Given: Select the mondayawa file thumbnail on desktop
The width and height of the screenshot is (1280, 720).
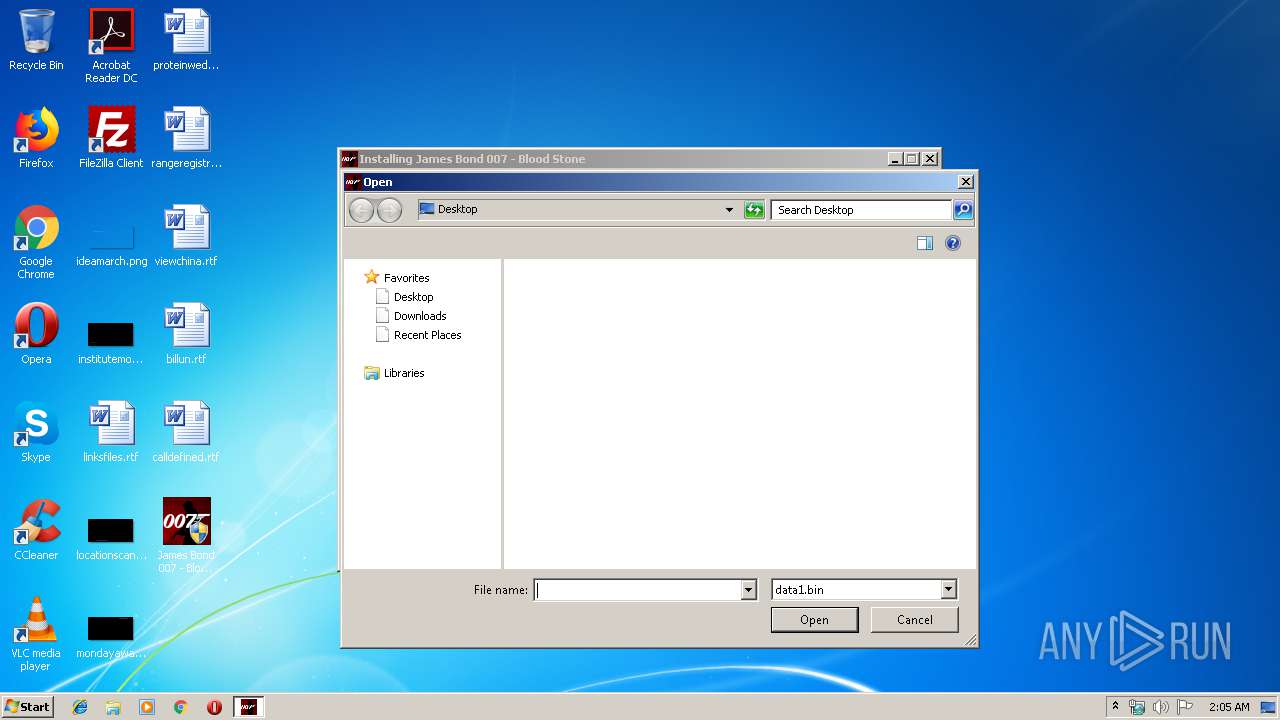Looking at the screenshot, I should tap(111, 637).
